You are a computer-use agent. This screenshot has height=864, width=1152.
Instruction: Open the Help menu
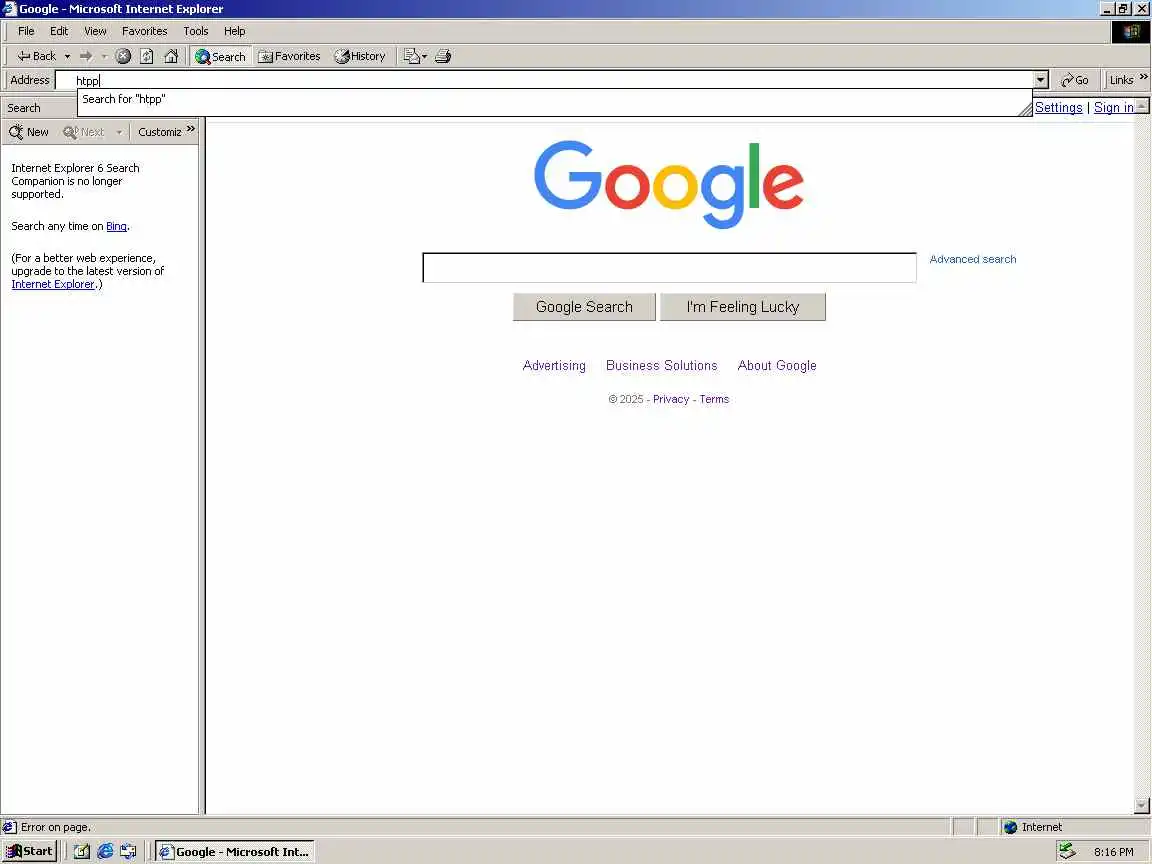pyautogui.click(x=234, y=31)
